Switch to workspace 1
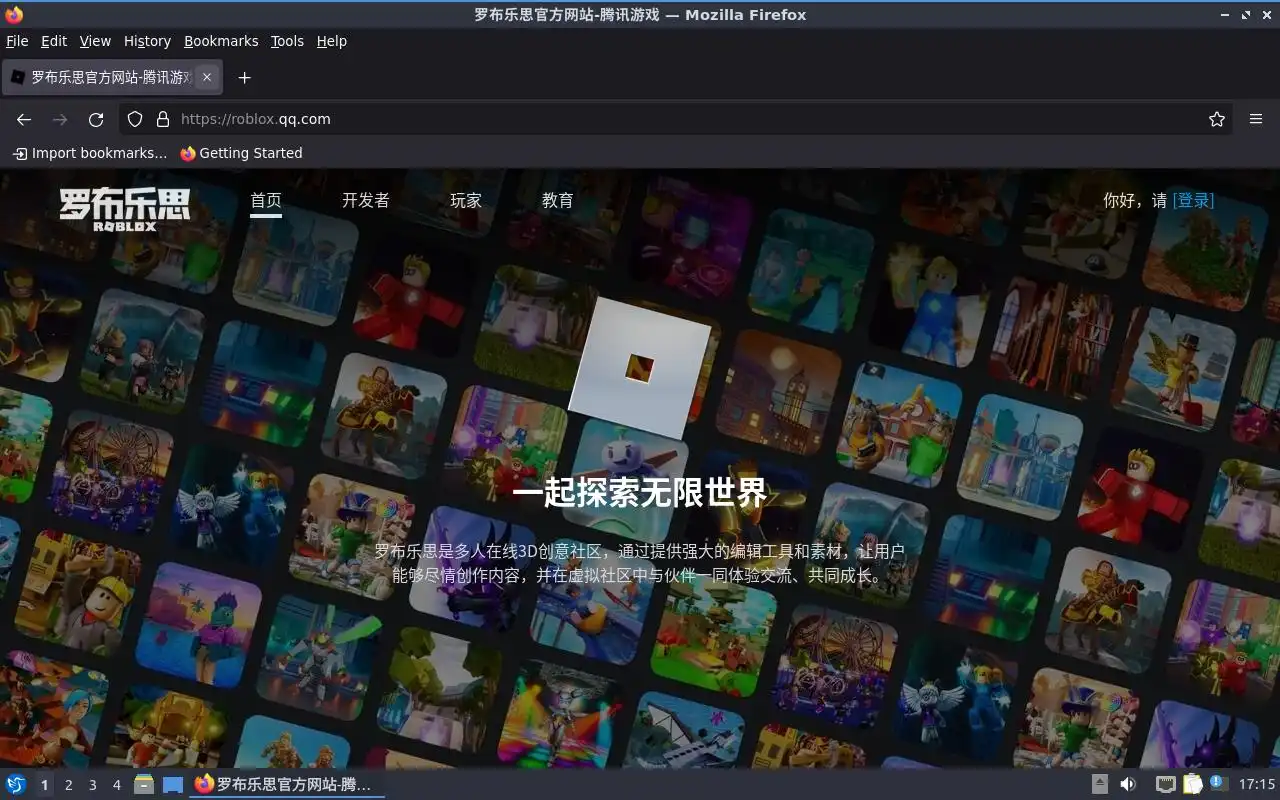This screenshot has width=1280, height=800. [x=45, y=785]
